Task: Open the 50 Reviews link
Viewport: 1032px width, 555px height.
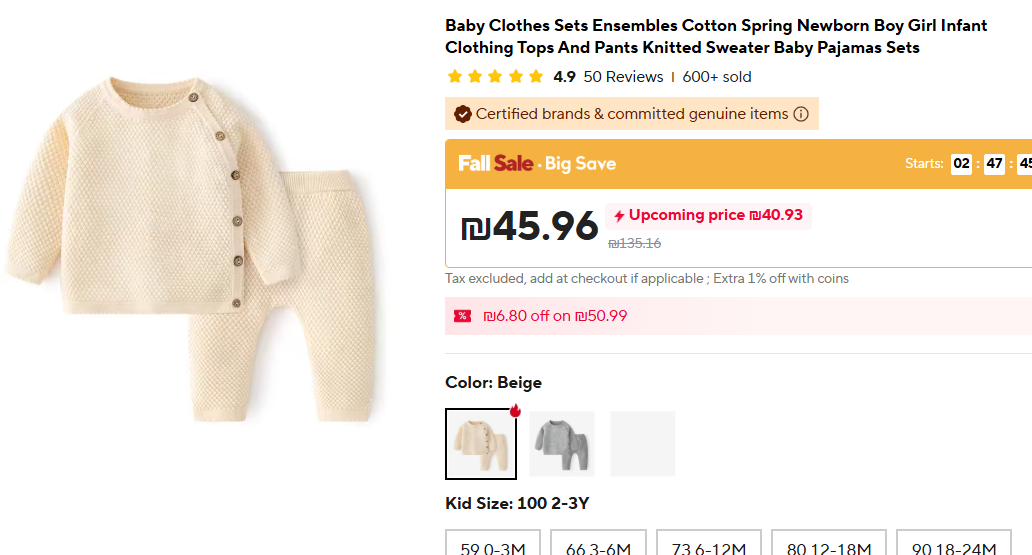Action: point(623,77)
